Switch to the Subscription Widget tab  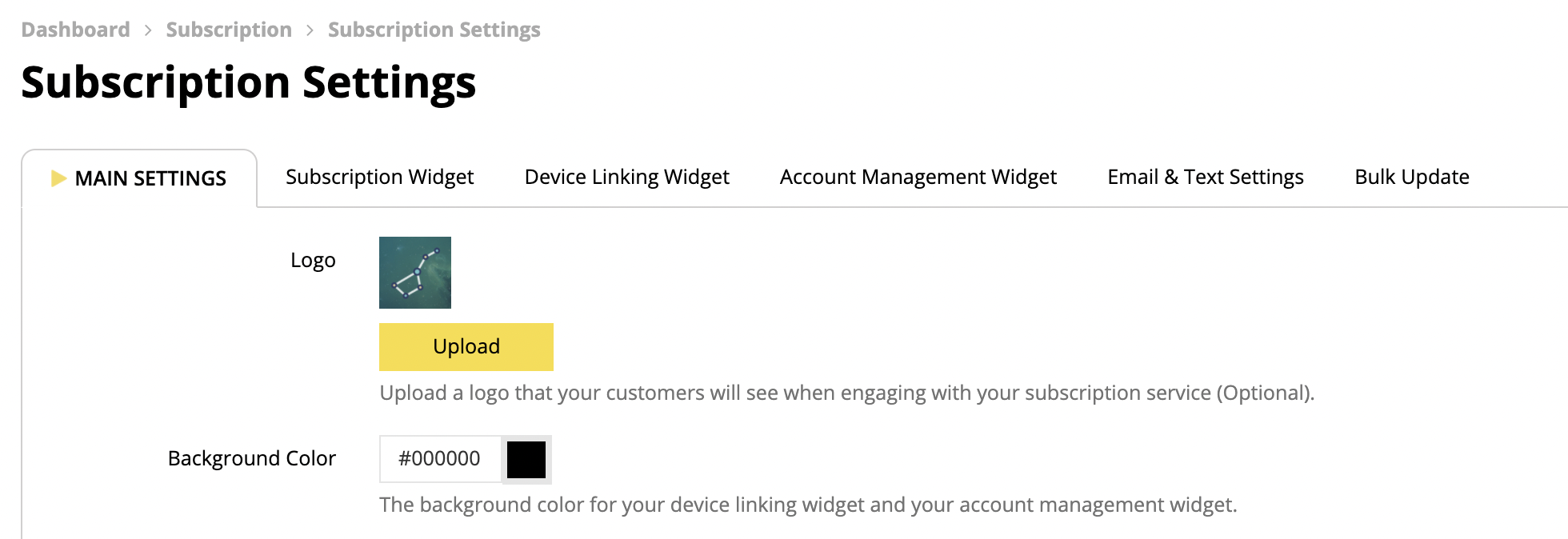pyautogui.click(x=379, y=177)
